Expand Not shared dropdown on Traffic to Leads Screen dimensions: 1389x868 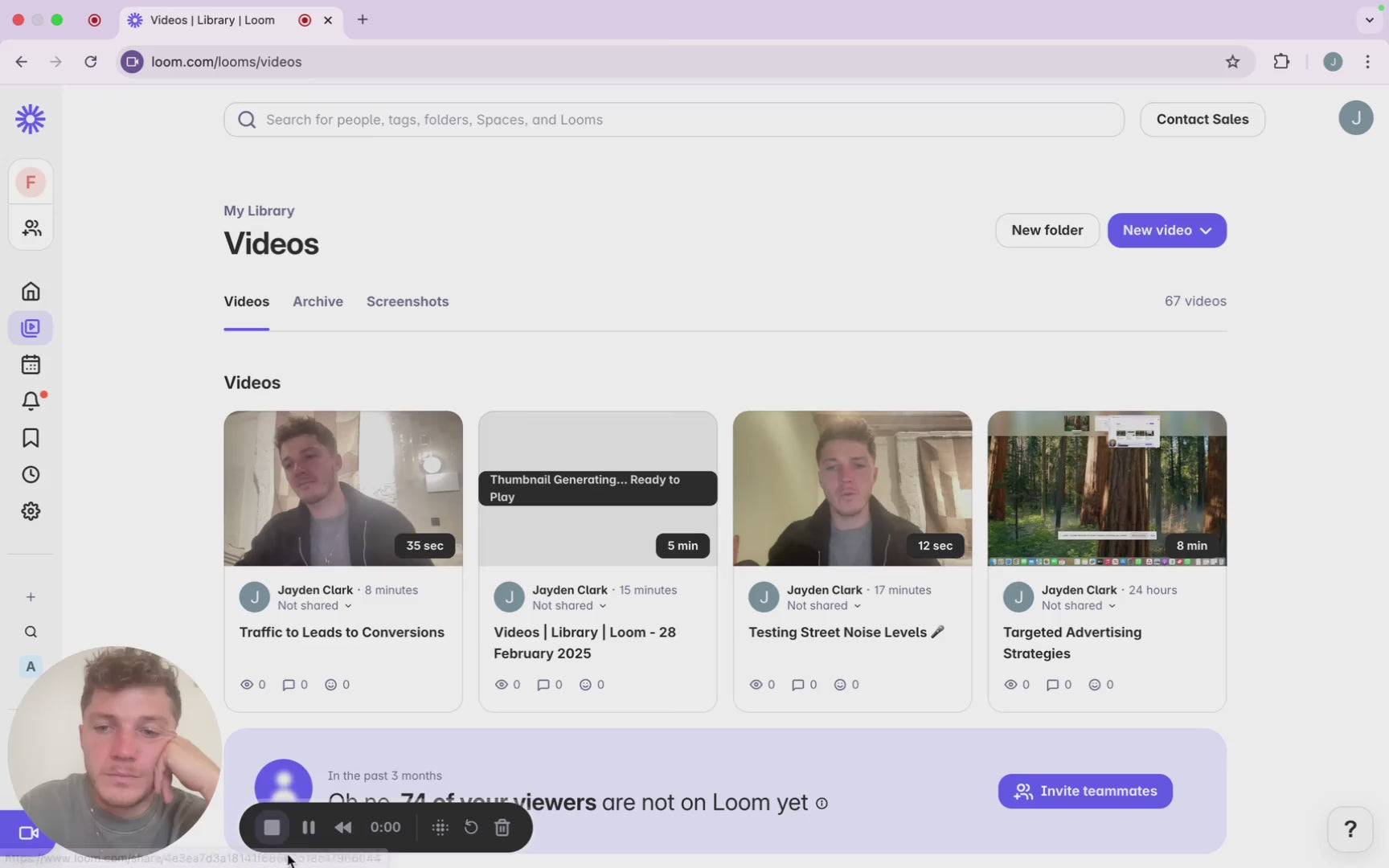click(x=314, y=606)
